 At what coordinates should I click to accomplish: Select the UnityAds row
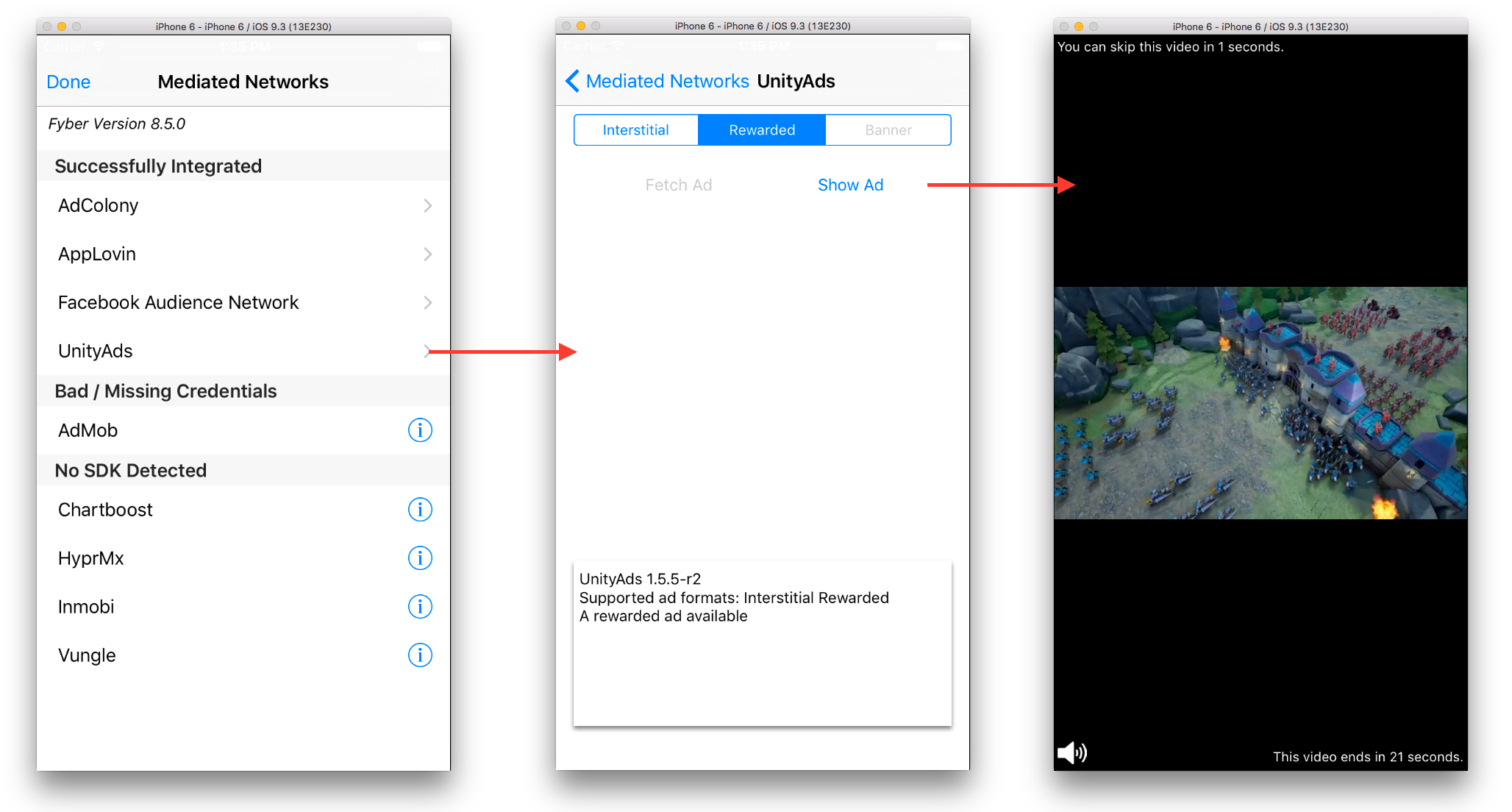(x=243, y=352)
